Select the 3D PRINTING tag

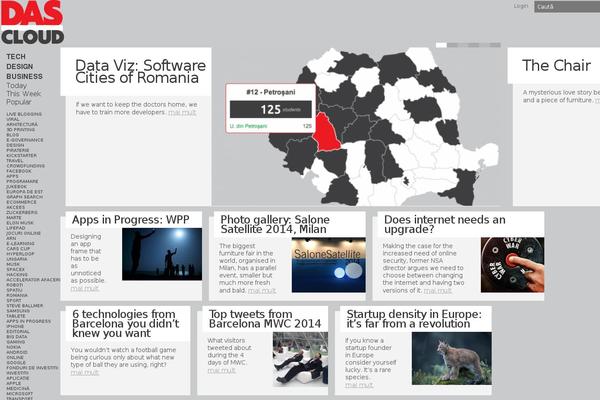coord(21,130)
